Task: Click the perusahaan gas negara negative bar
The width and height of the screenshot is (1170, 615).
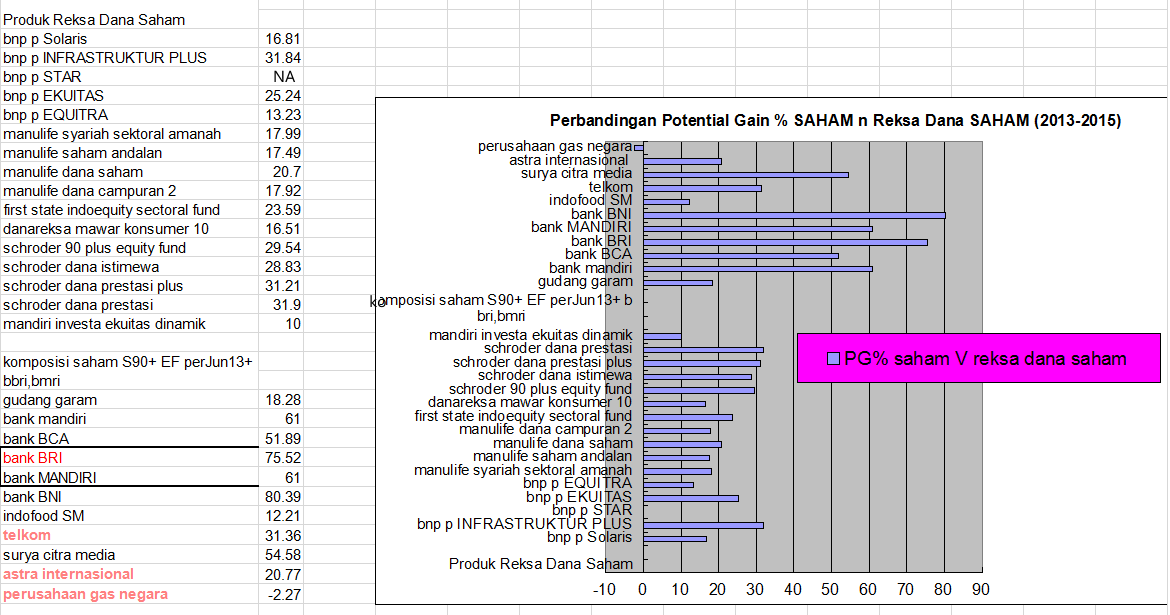Action: [639, 148]
